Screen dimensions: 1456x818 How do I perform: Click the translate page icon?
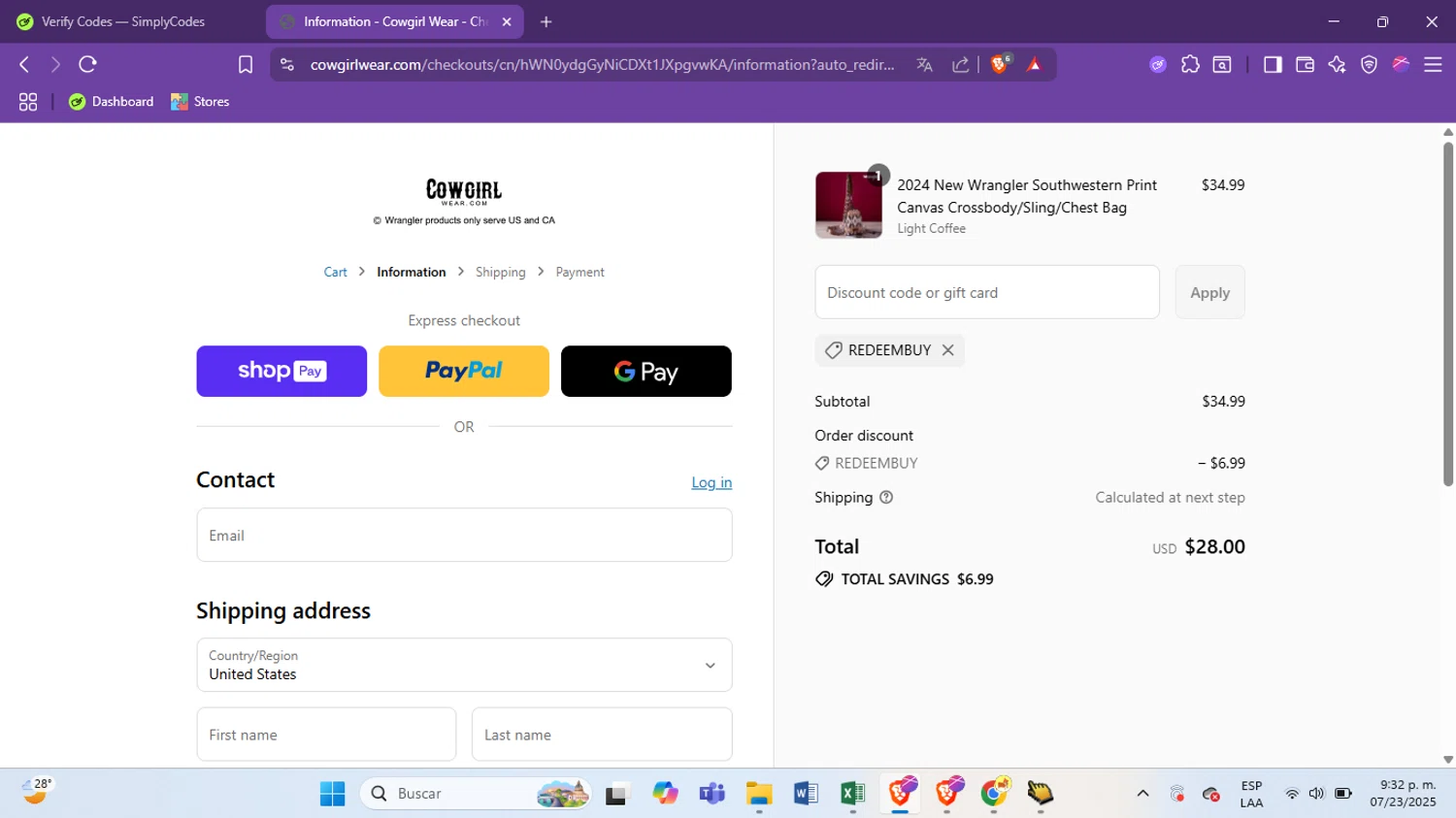[x=924, y=64]
